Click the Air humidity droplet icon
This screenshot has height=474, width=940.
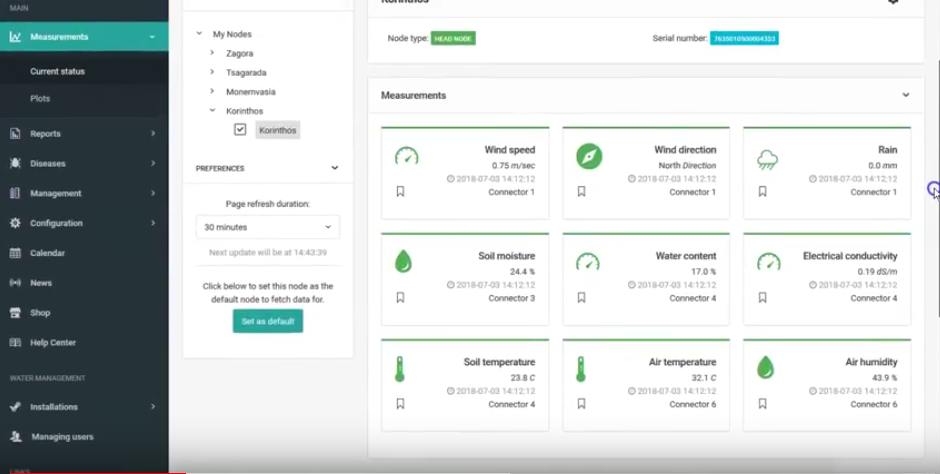(x=765, y=367)
